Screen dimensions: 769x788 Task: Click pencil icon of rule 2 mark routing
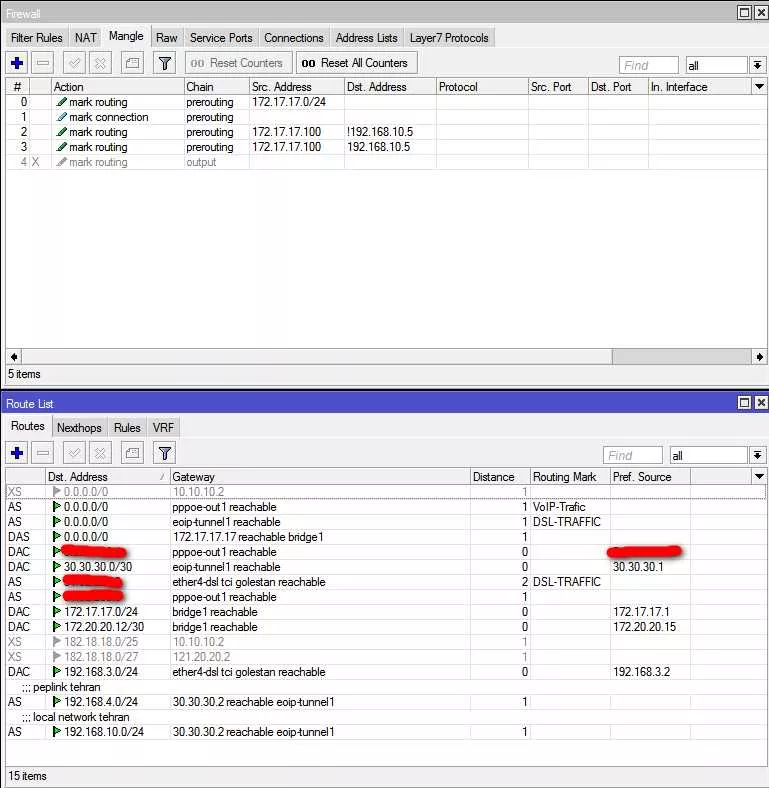click(61, 132)
